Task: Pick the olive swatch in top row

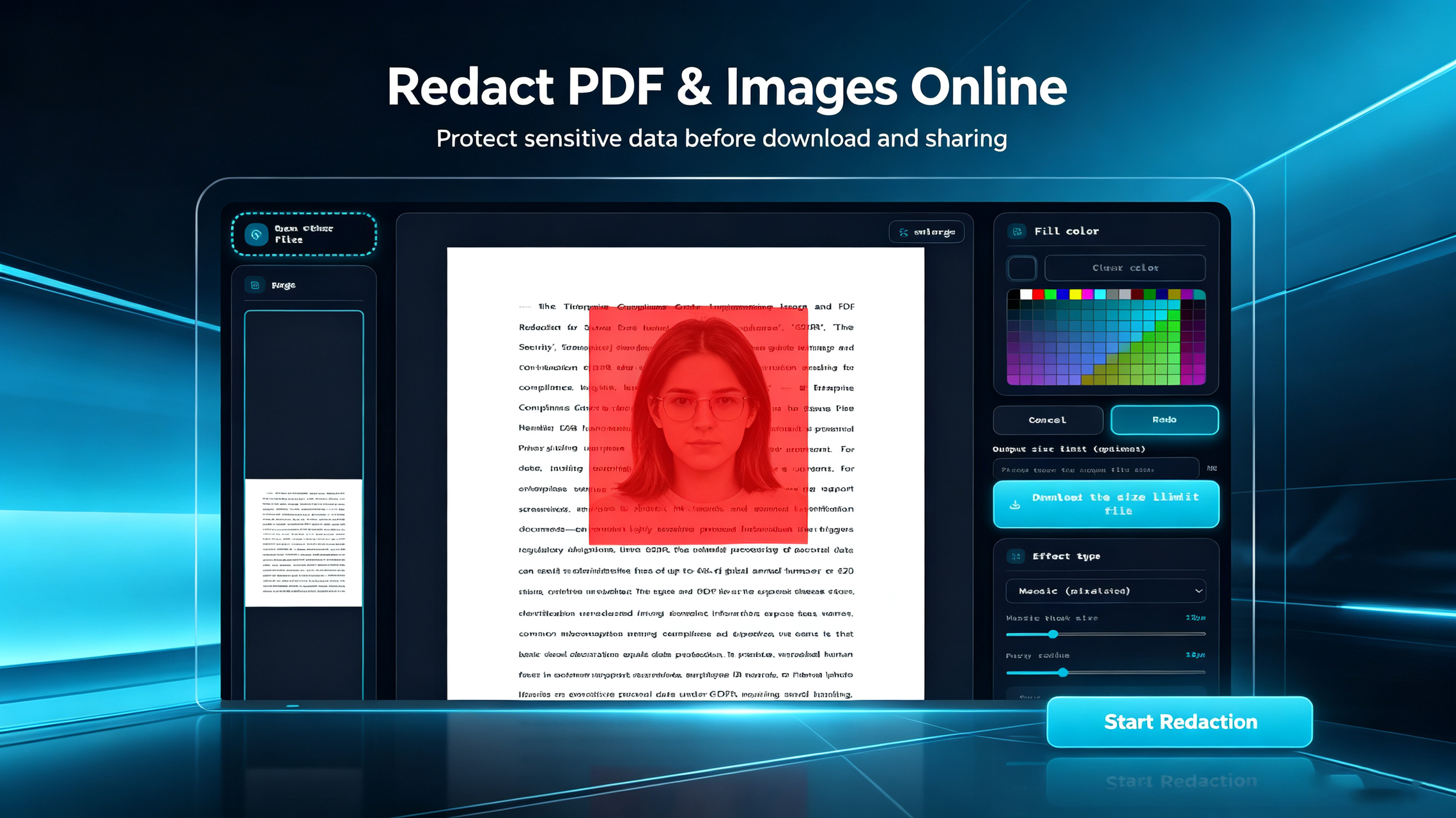Action: point(1174,295)
